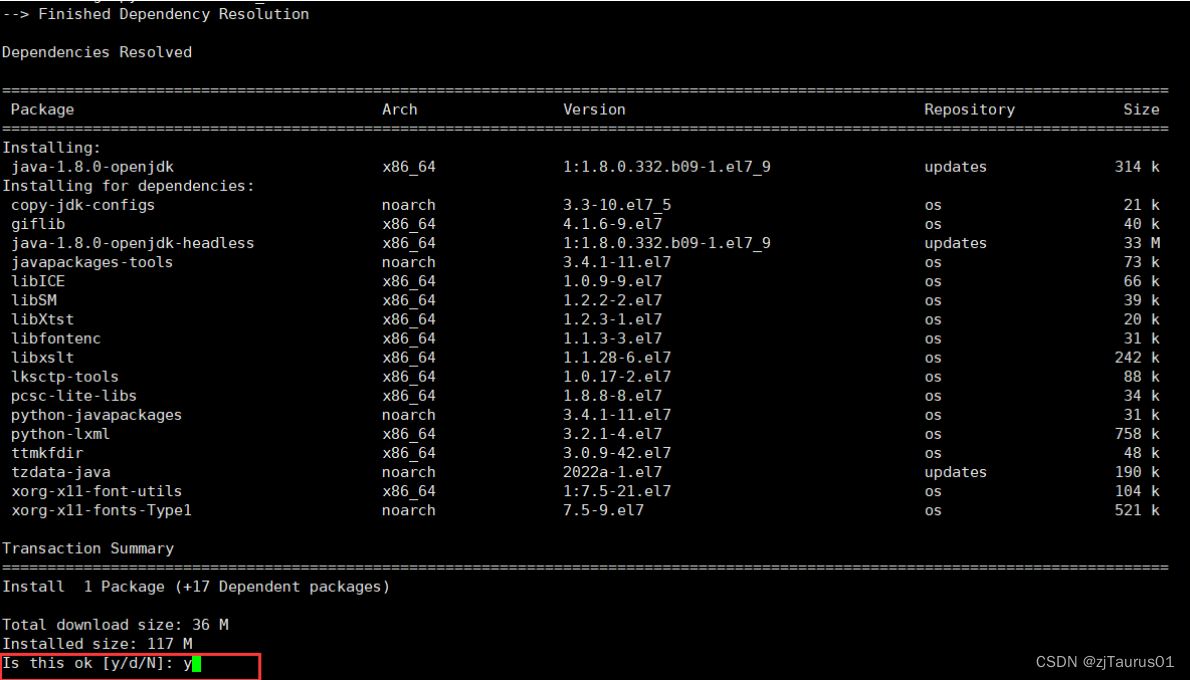This screenshot has width=1190, height=680.
Task: Click the Size column header
Action: 1140,110
